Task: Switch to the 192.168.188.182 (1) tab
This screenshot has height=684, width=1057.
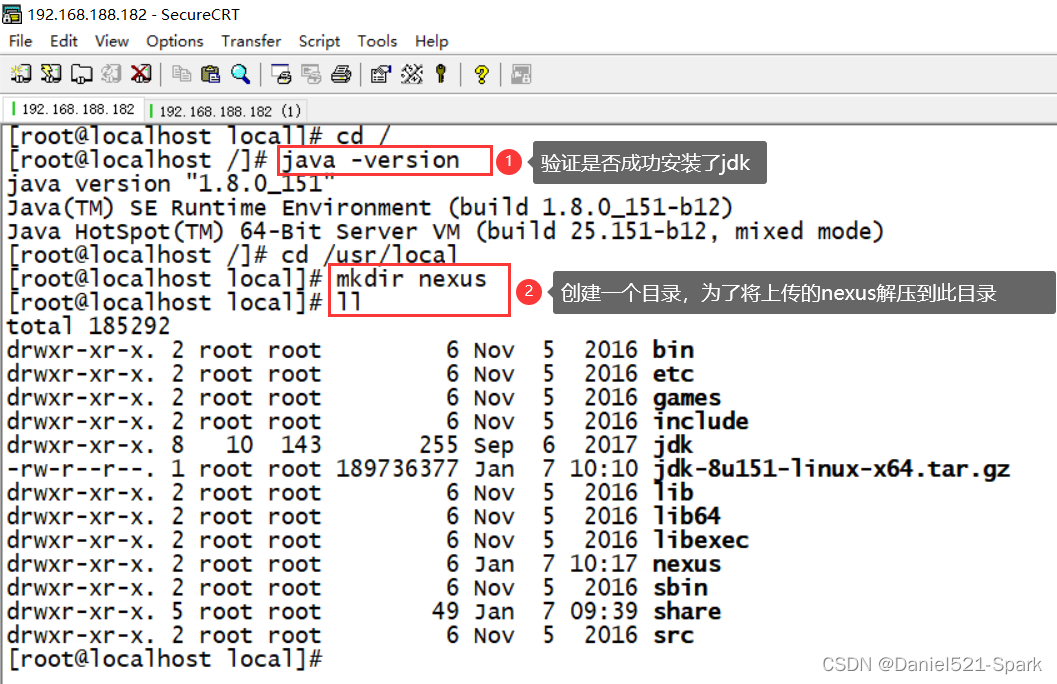Action: pos(229,111)
